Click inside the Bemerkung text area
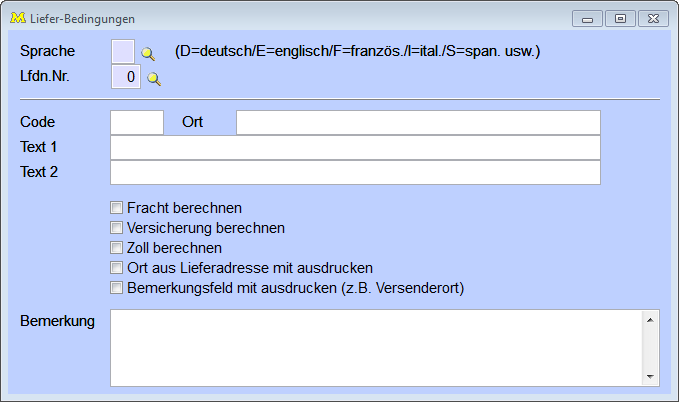This screenshot has height=402, width=679. click(x=376, y=347)
